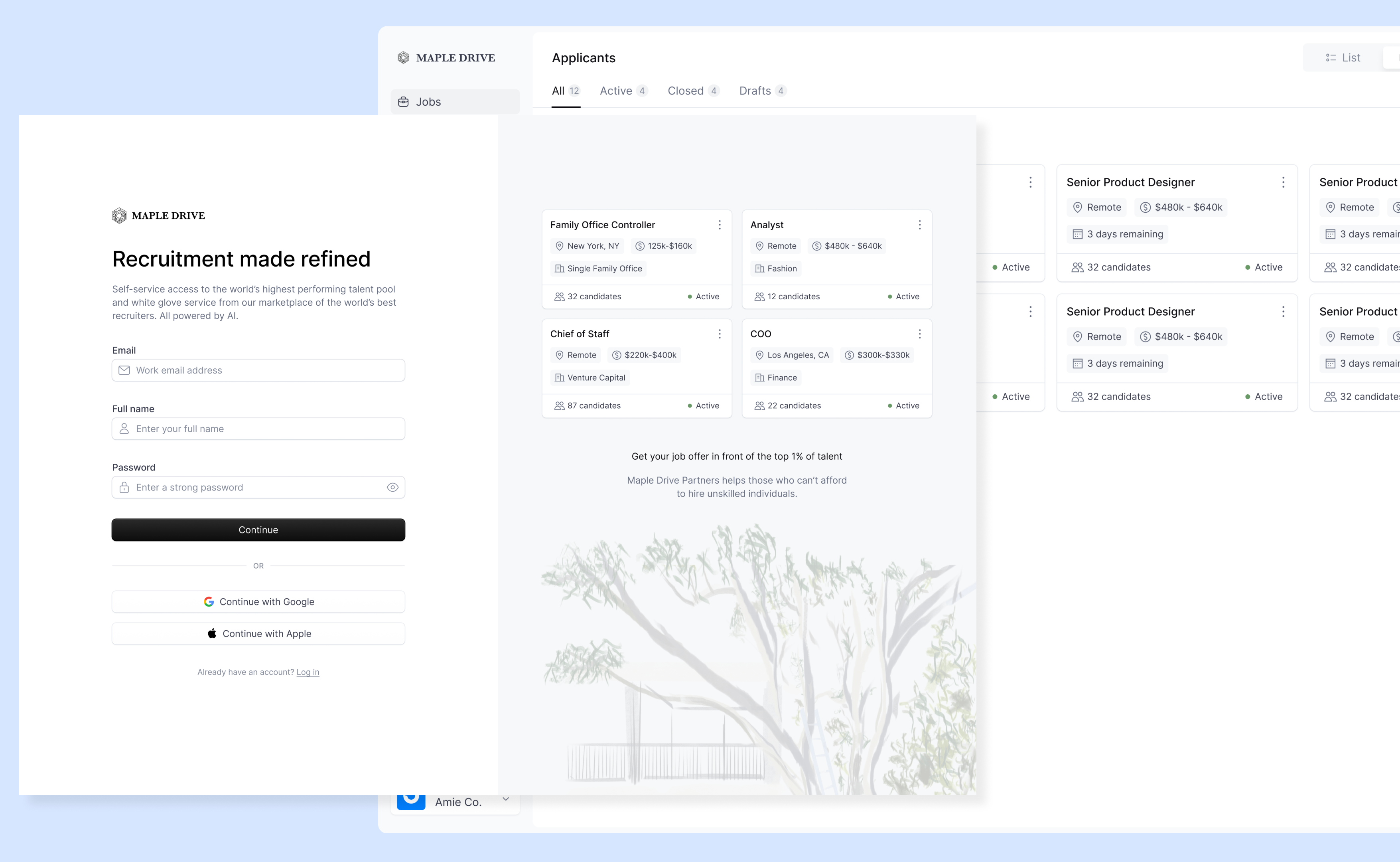The image size is (1400, 862).
Task: Open the second-row Senior Product Designer menu
Action: 1283,312
